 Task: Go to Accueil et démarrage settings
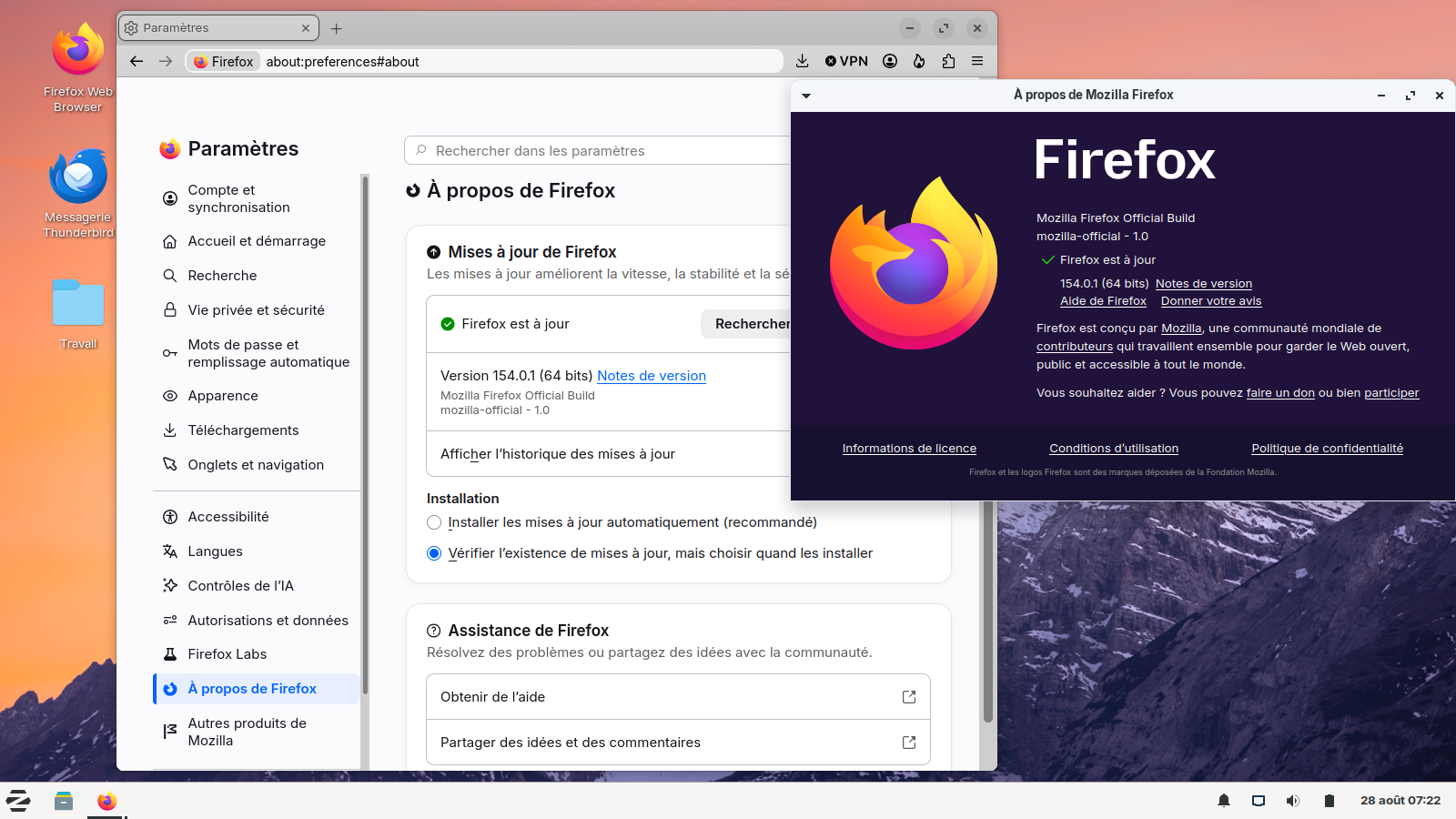tap(257, 241)
